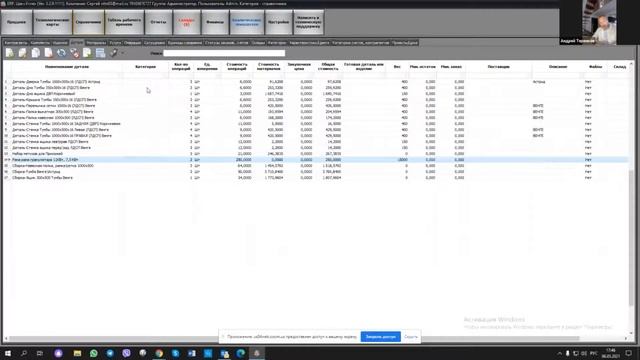This screenshot has width=640, height=360.
Task: Open the blue-text Аналитические section button
Action: click(247, 22)
